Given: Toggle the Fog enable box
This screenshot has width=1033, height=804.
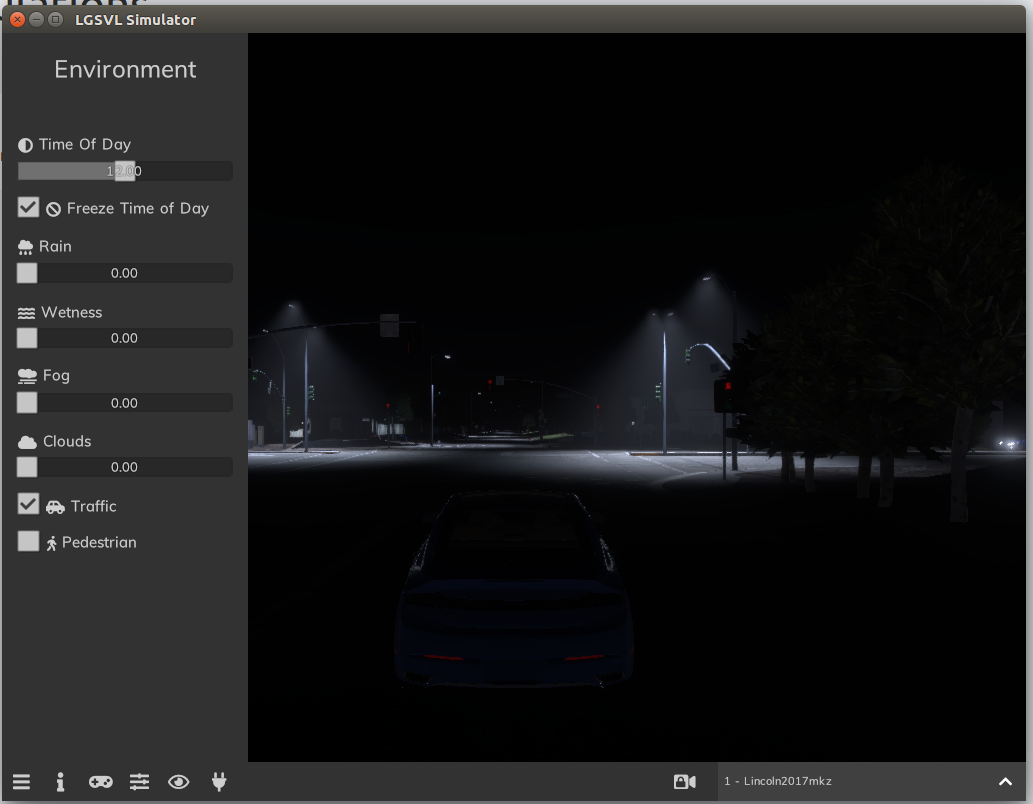Looking at the screenshot, I should (x=26, y=402).
